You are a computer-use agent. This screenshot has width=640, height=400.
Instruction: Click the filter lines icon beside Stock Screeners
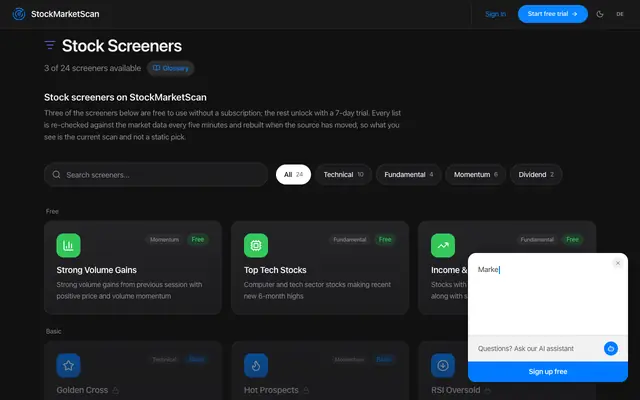pos(50,45)
